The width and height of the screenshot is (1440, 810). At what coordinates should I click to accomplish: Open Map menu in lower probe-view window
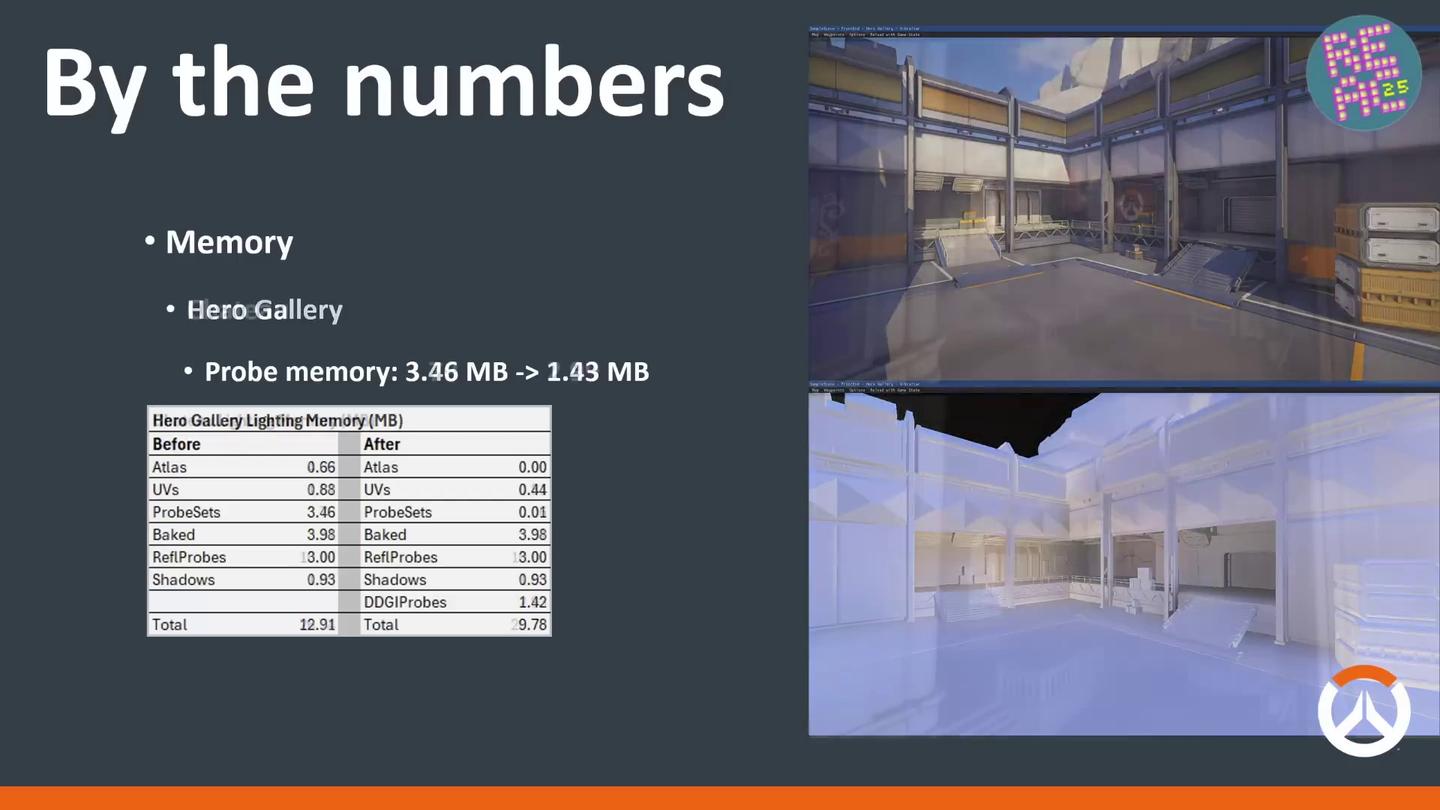(x=815, y=390)
